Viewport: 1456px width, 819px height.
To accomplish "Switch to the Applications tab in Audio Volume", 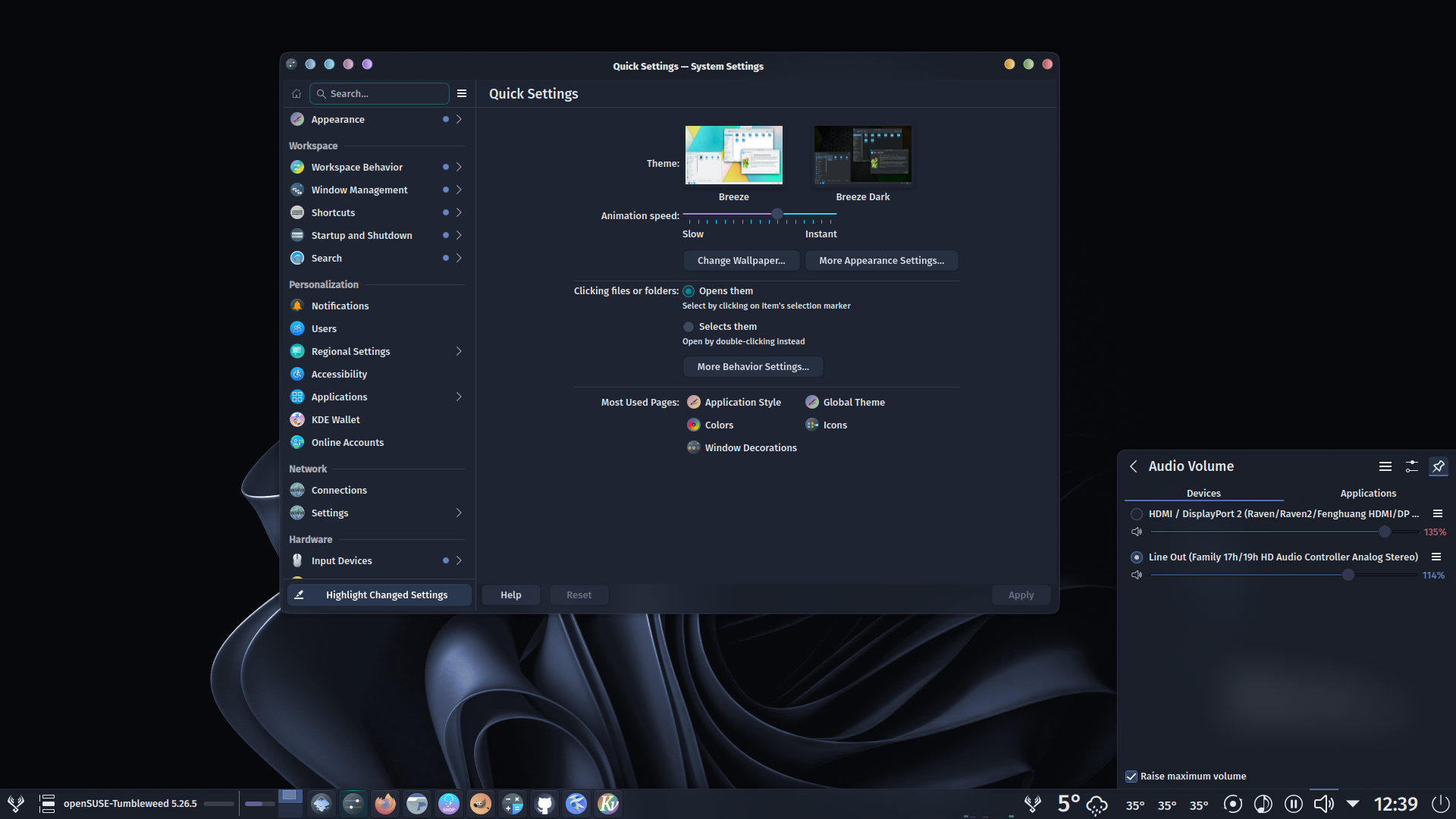I will click(1368, 493).
